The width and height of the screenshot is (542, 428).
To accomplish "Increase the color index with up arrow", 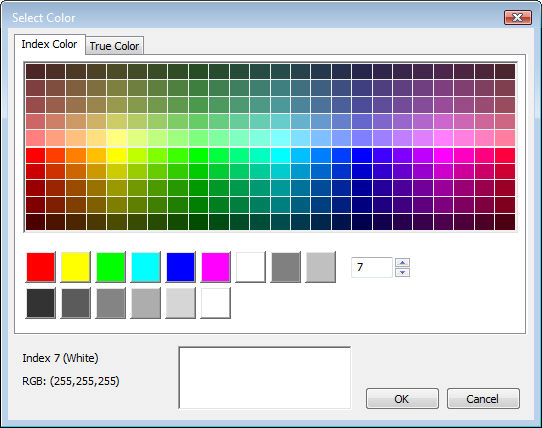I will point(402,263).
